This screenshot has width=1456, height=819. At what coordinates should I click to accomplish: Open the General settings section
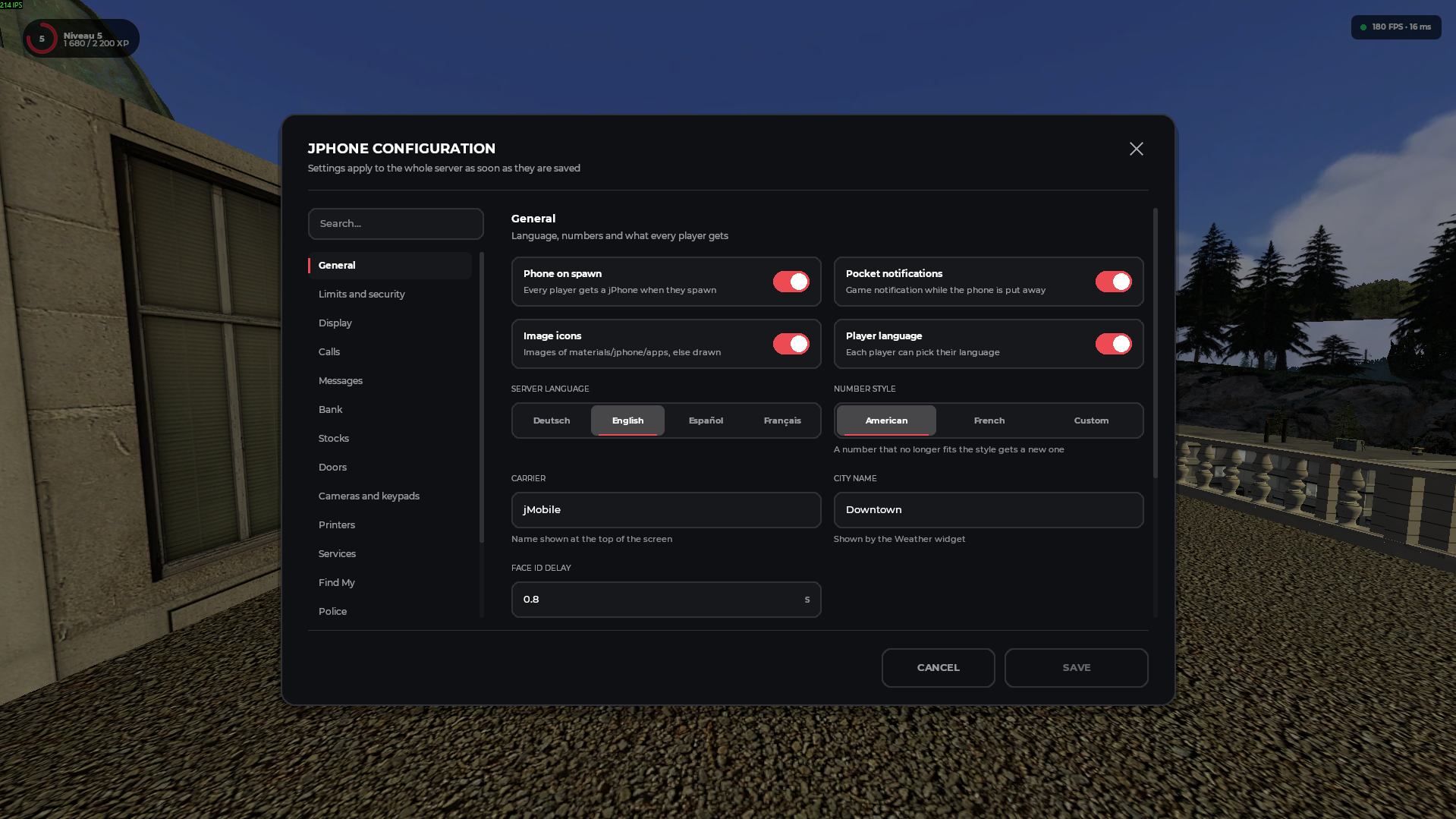click(x=390, y=266)
